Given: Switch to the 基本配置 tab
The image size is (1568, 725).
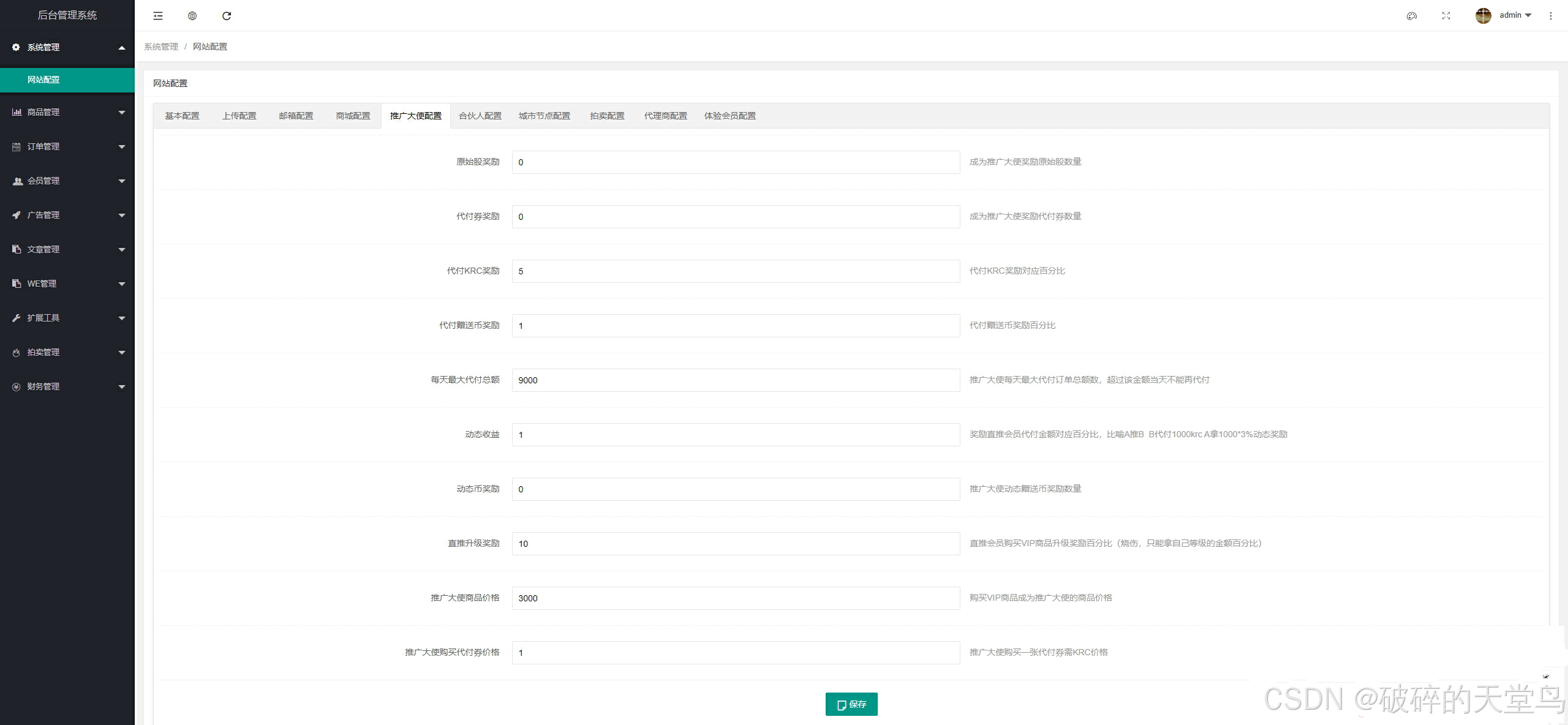Looking at the screenshot, I should (182, 116).
